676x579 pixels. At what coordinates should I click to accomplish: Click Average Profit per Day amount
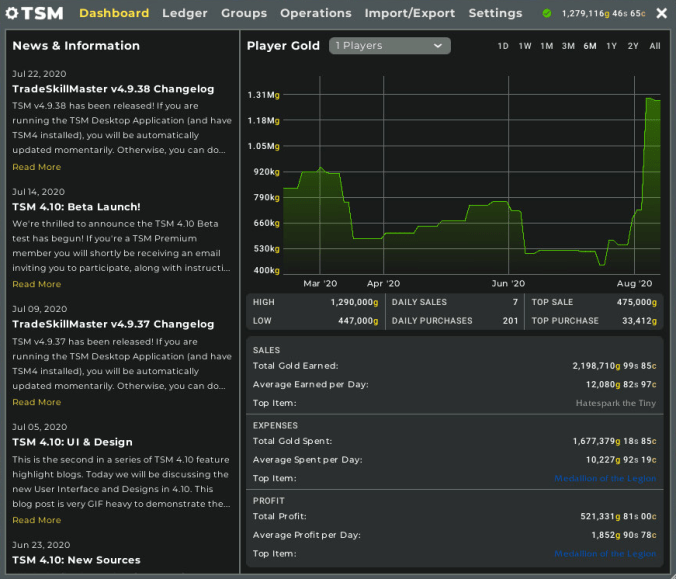[x=624, y=535]
